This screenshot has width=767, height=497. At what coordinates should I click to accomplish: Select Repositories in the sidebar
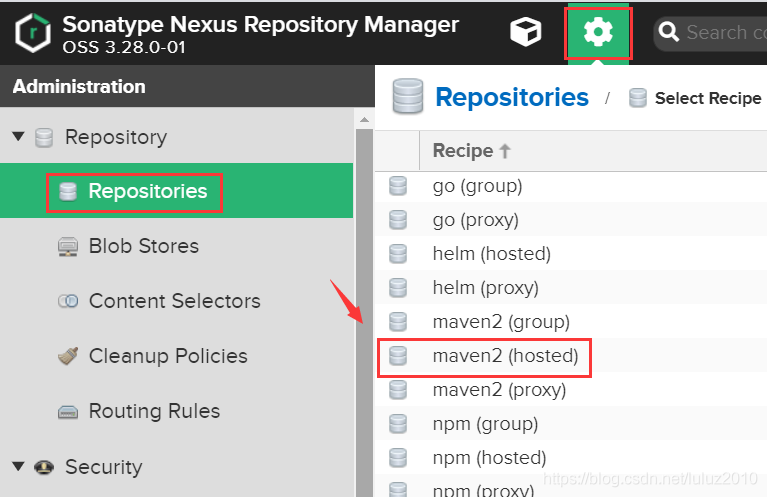[x=147, y=191]
